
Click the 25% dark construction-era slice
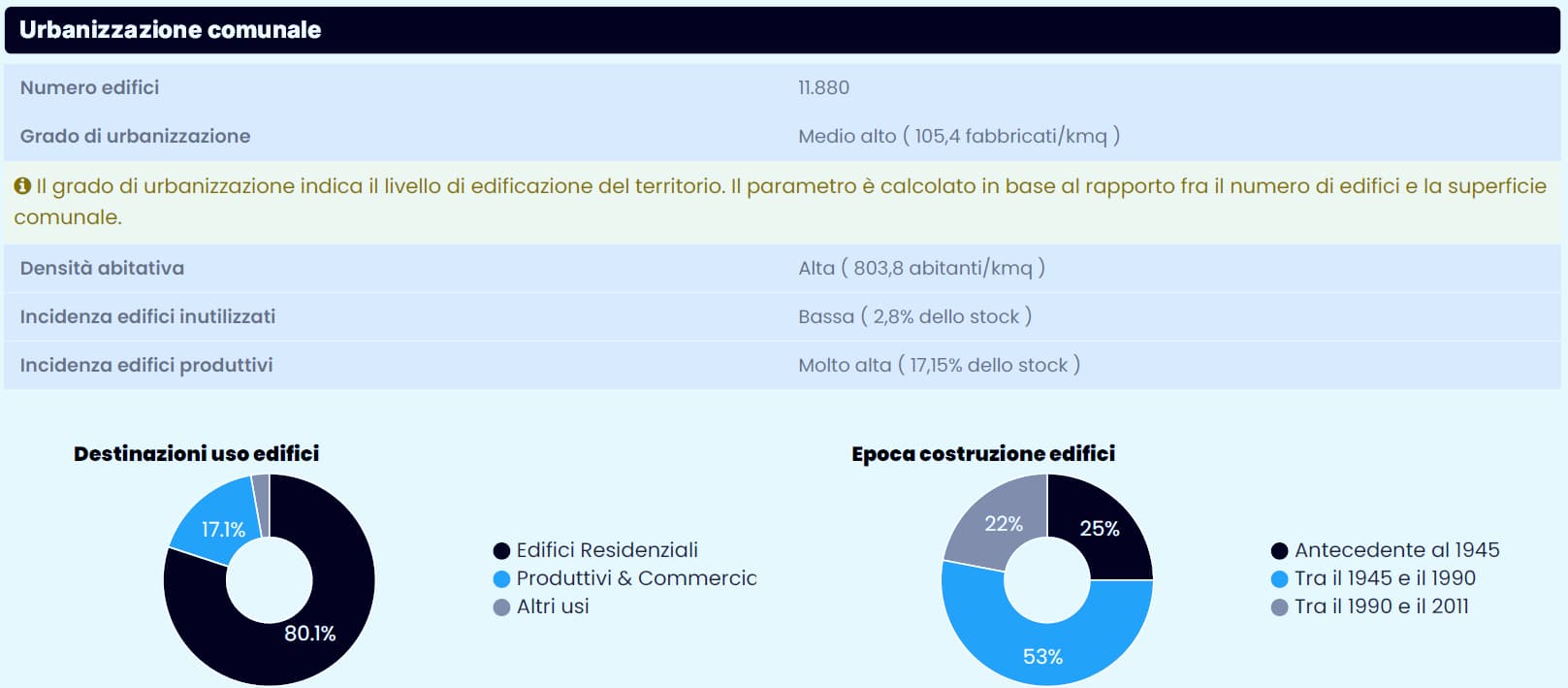coord(1099,527)
